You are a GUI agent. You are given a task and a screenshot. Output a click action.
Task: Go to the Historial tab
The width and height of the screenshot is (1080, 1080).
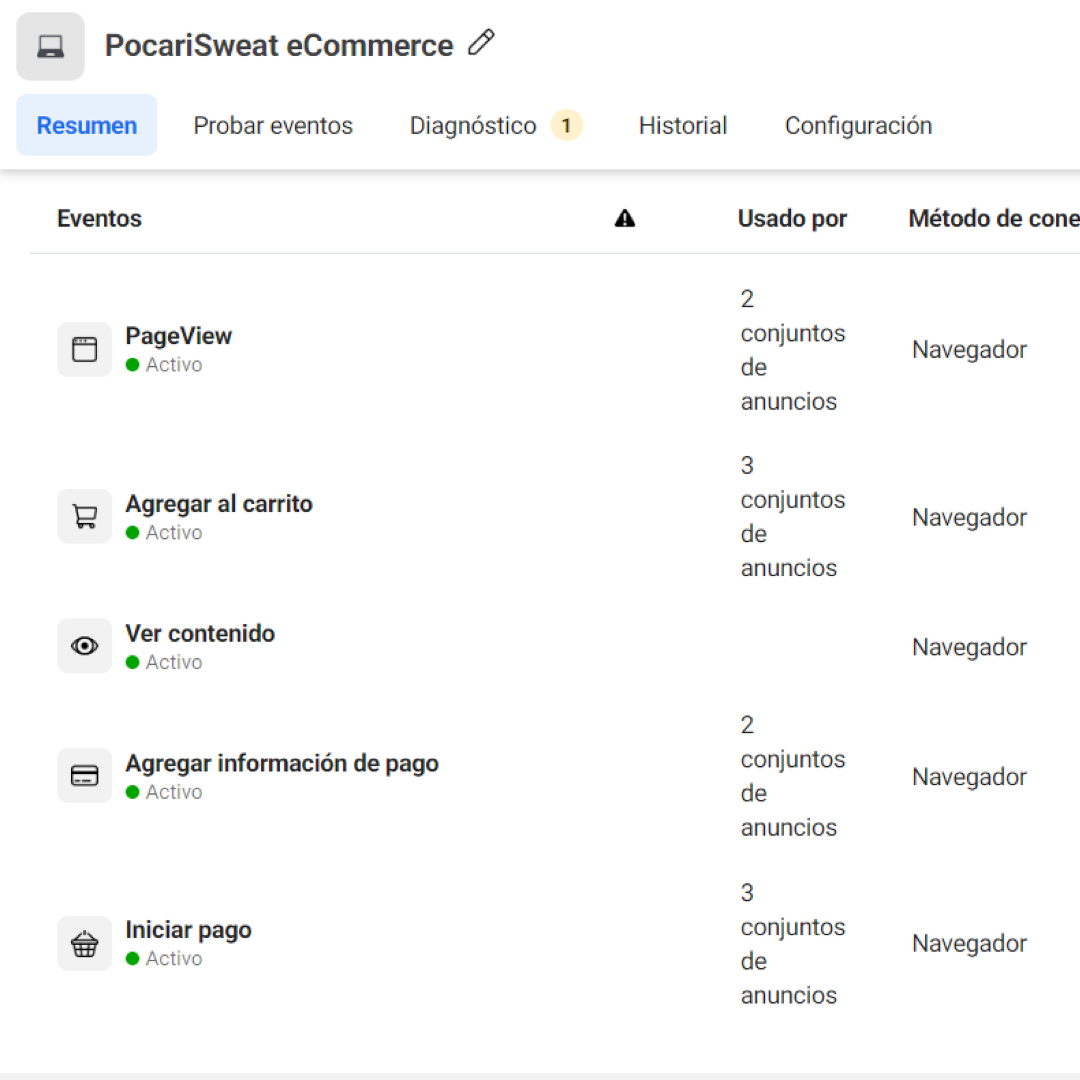[683, 125]
